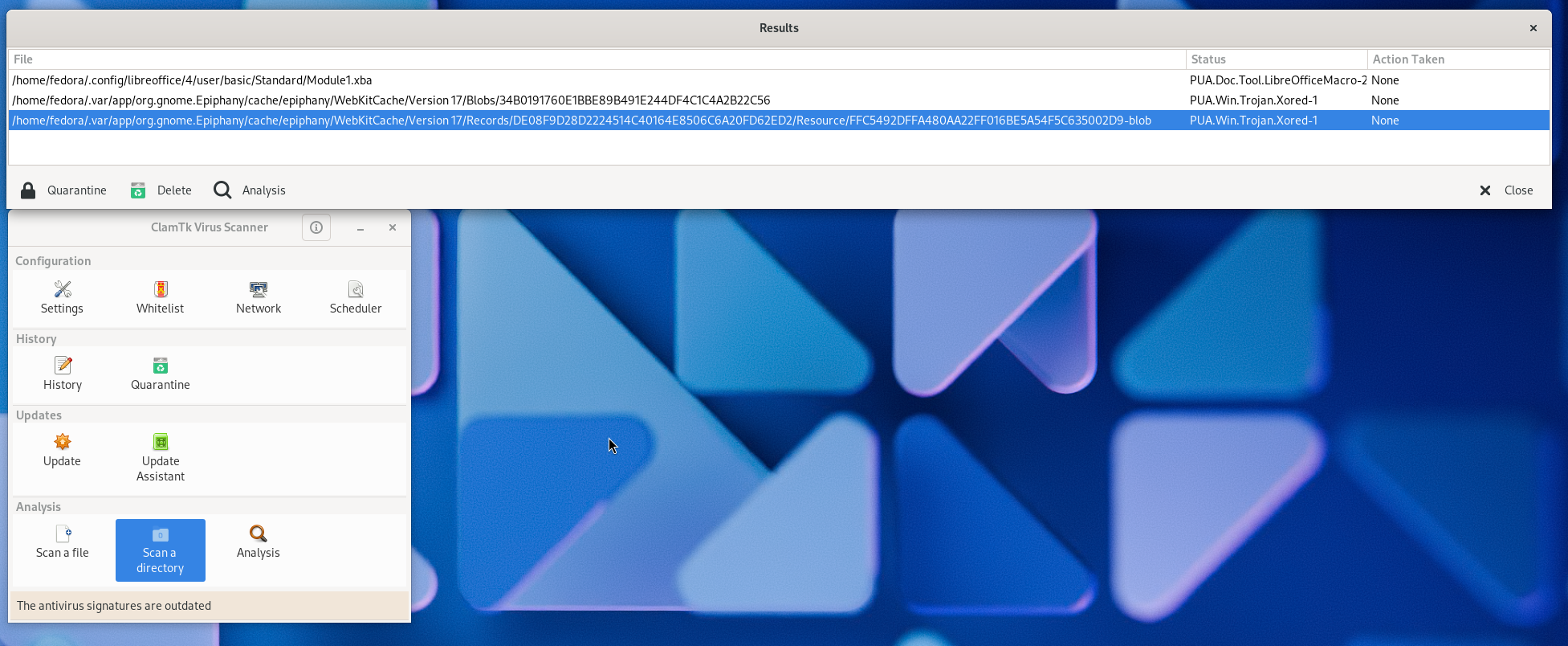Open the Scheduler icon
1568x646 pixels.
coord(356,297)
